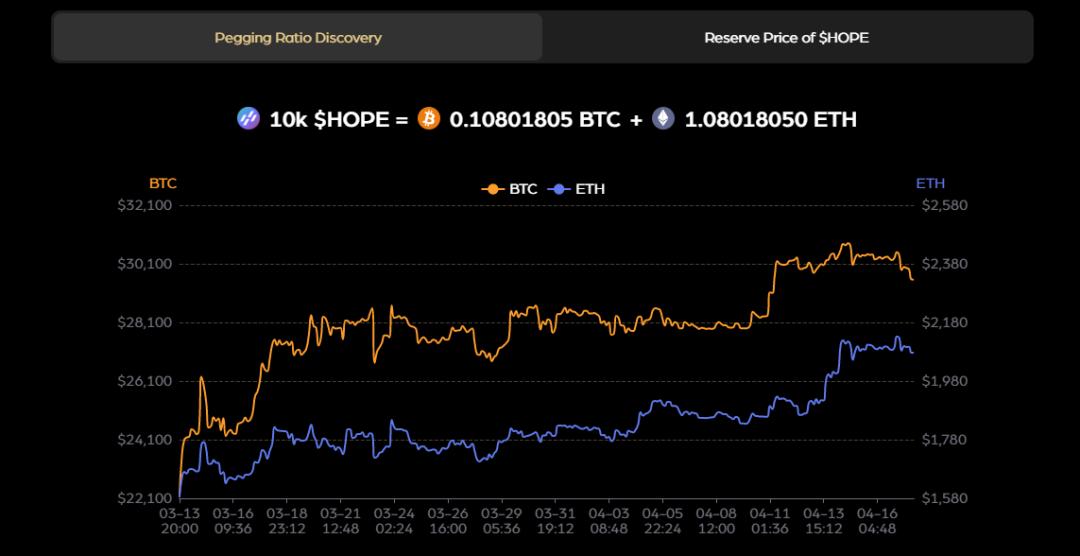
Task: Switch to Pegging Ratio Discovery tab
Action: [x=298, y=38]
